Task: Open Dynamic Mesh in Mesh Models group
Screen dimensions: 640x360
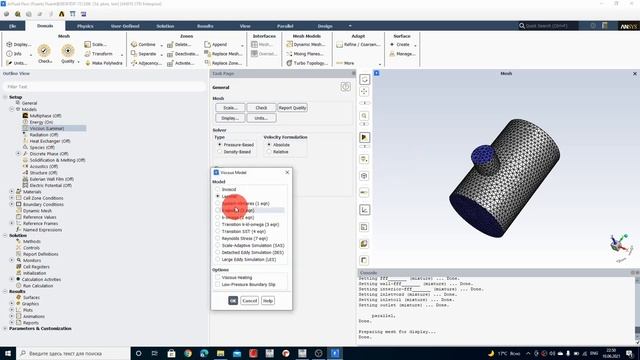Action: tap(306, 44)
